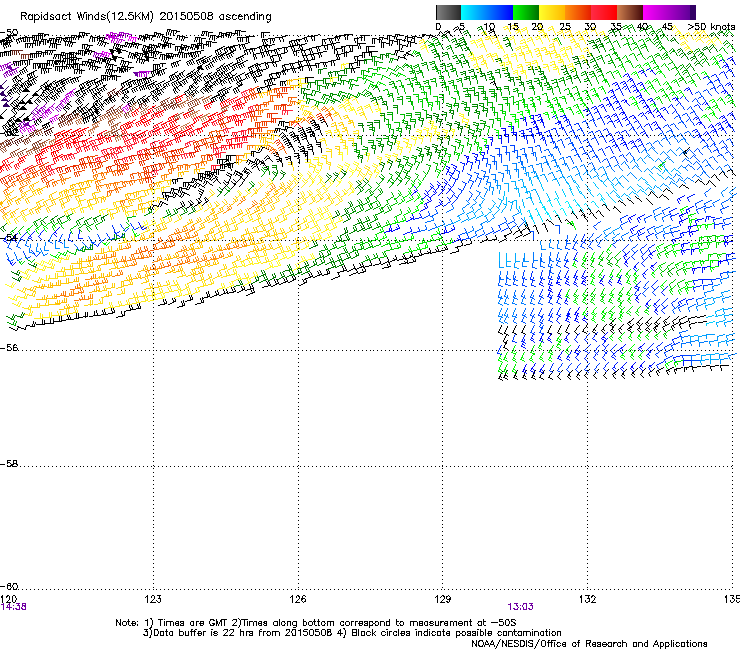Screen dimensions: 740x650
Task: Click the latitude label -56
Action: tap(9, 348)
